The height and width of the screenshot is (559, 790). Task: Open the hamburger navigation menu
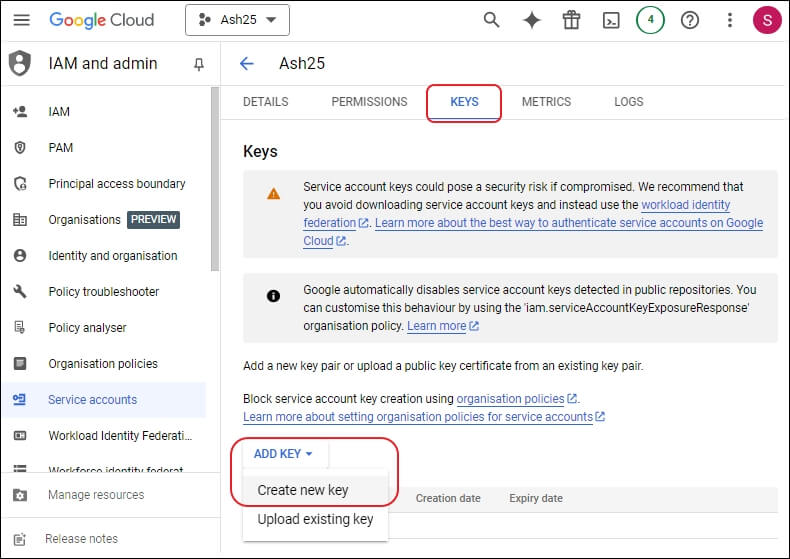(x=21, y=20)
